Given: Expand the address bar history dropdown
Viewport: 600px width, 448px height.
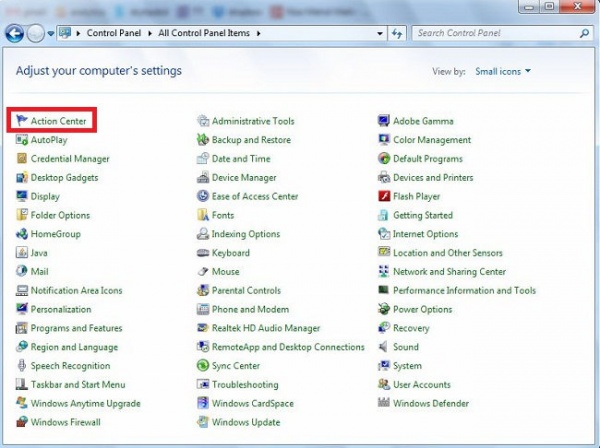Looking at the screenshot, I should pyautogui.click(x=380, y=33).
